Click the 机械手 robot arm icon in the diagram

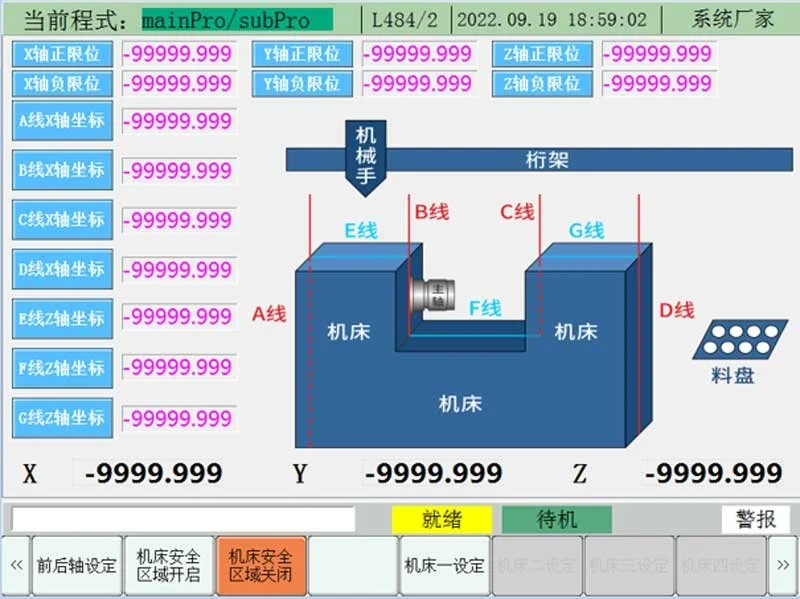tap(364, 150)
